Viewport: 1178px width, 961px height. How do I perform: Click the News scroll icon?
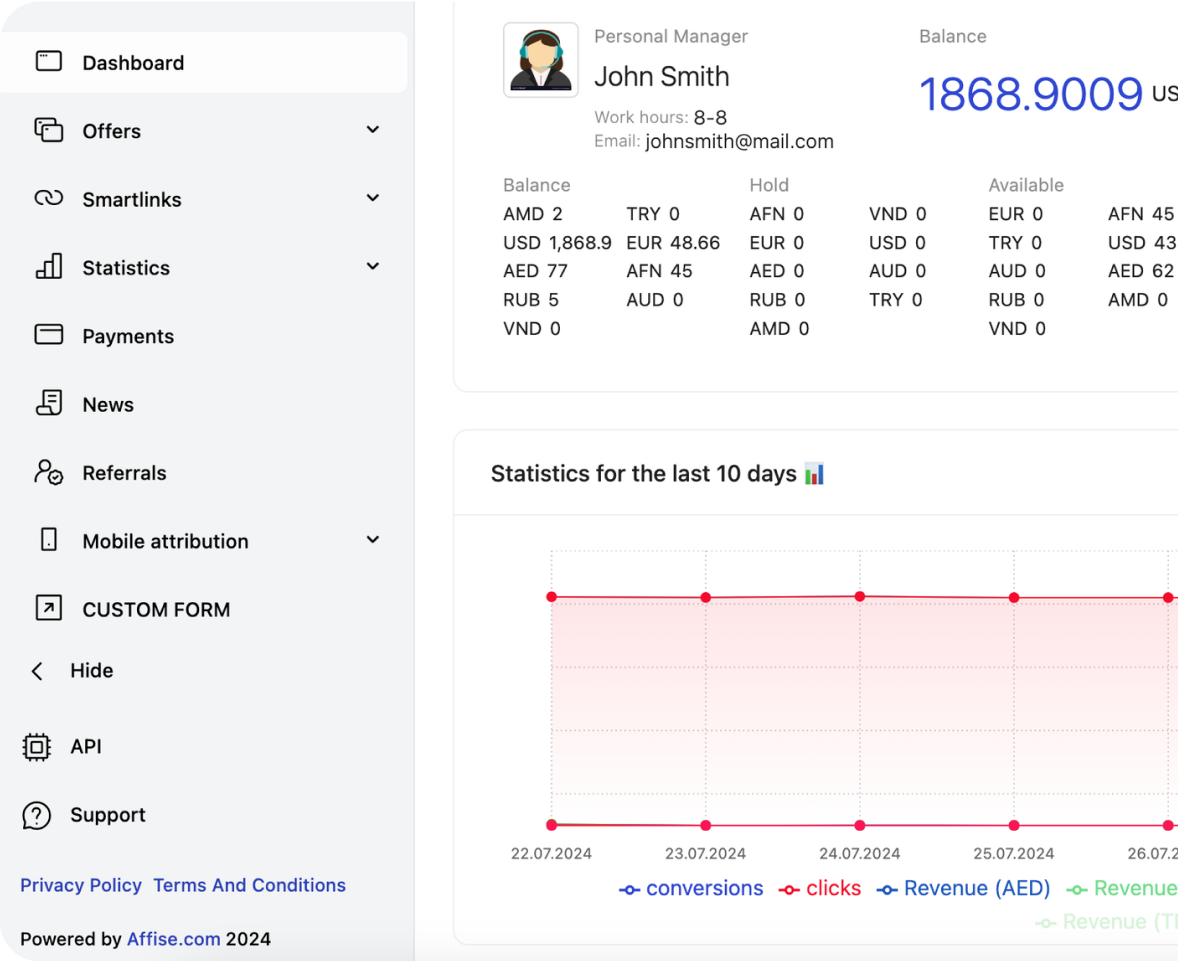coord(49,404)
